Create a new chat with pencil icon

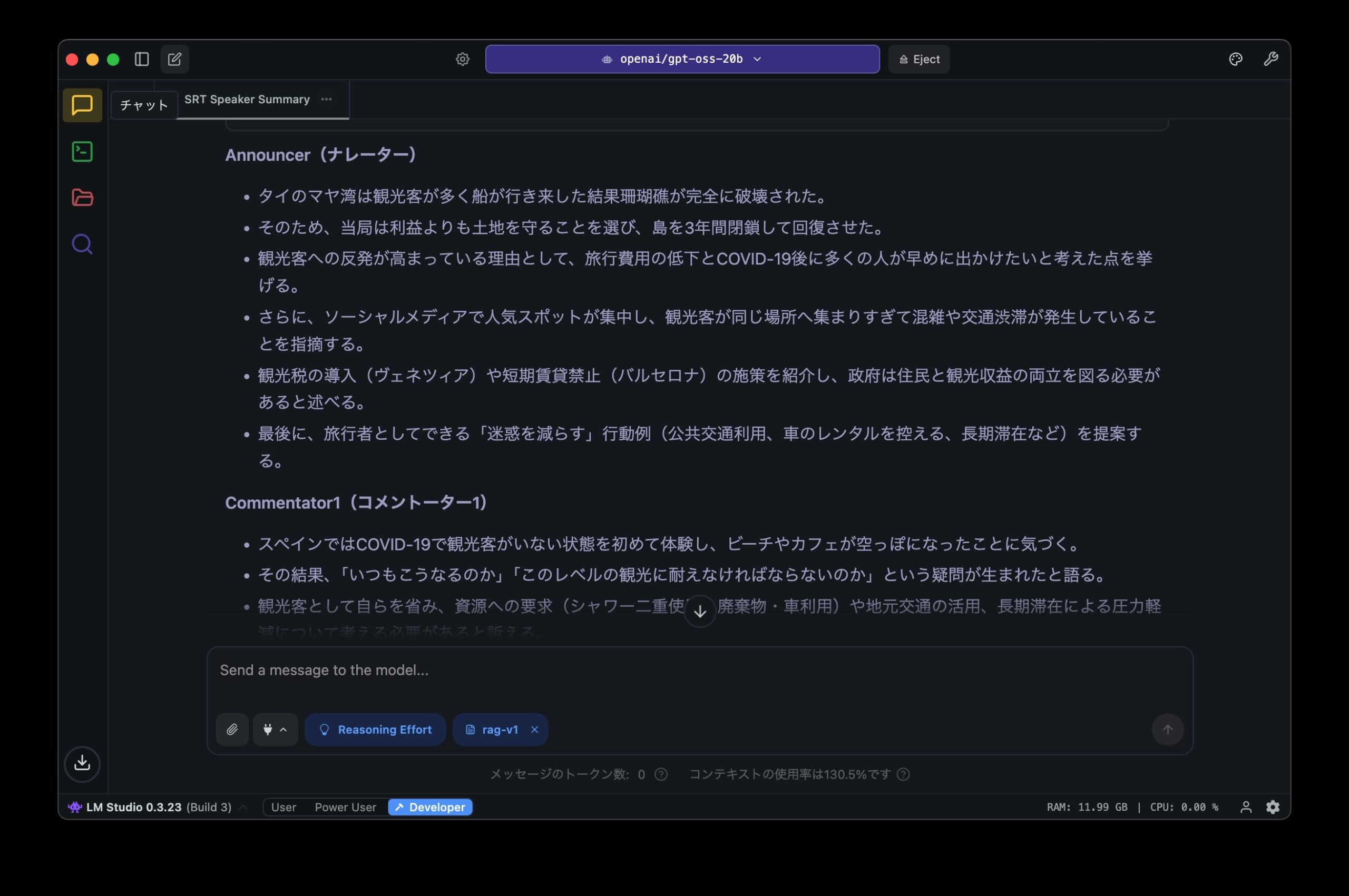pos(174,60)
